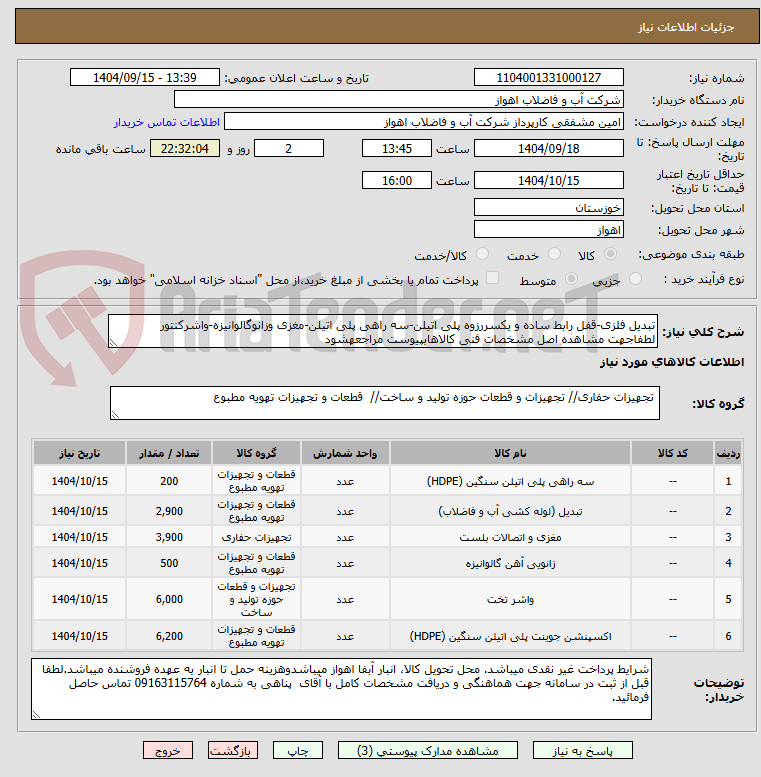
Task: Click the quantity 500 cell
Action: pos(169,563)
